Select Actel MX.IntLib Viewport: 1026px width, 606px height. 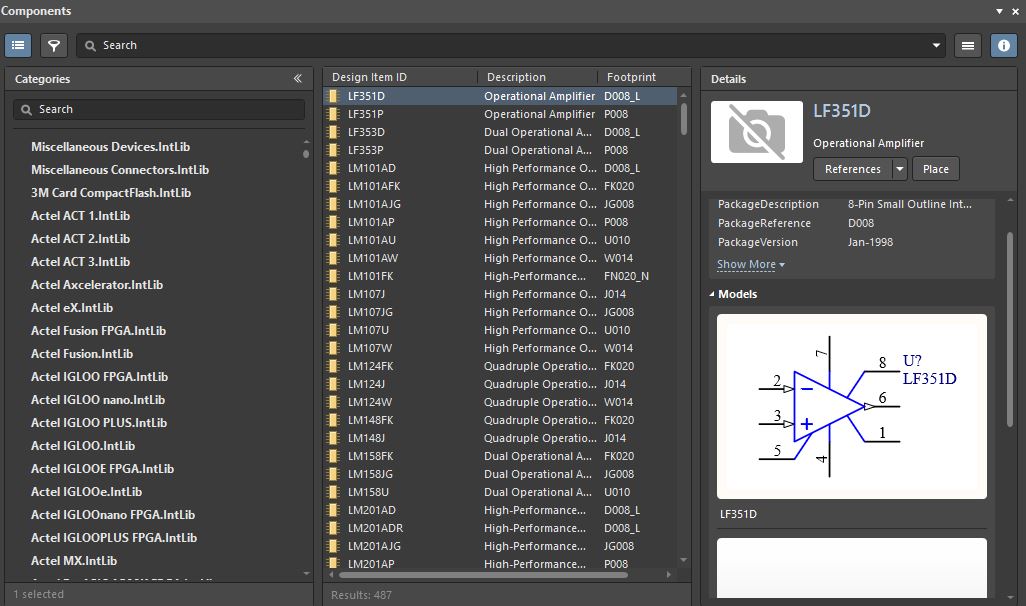[74, 560]
